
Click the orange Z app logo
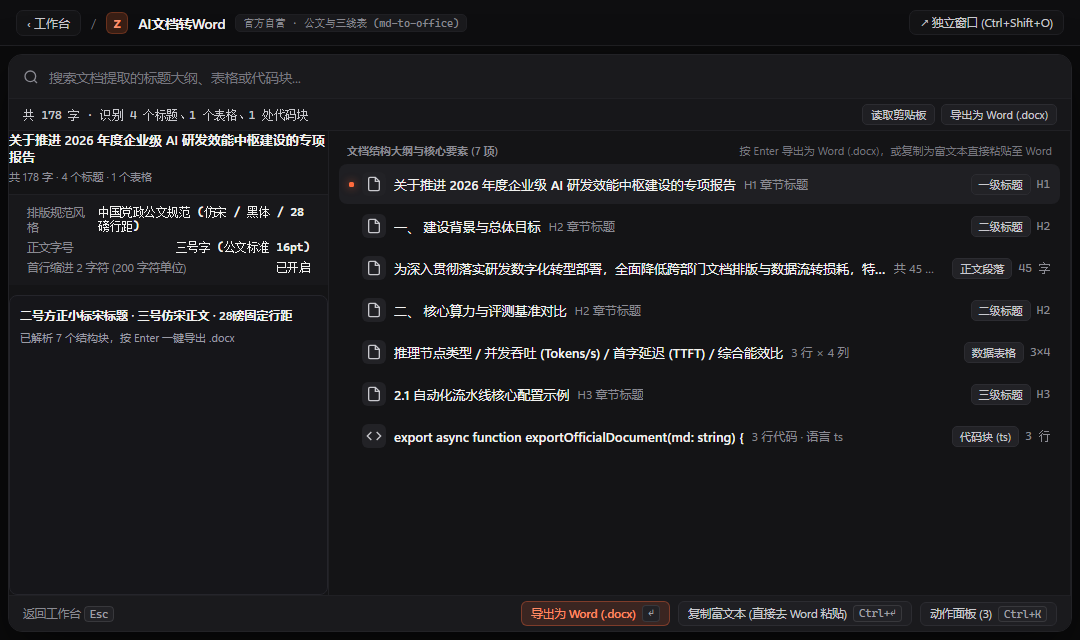[x=117, y=23]
